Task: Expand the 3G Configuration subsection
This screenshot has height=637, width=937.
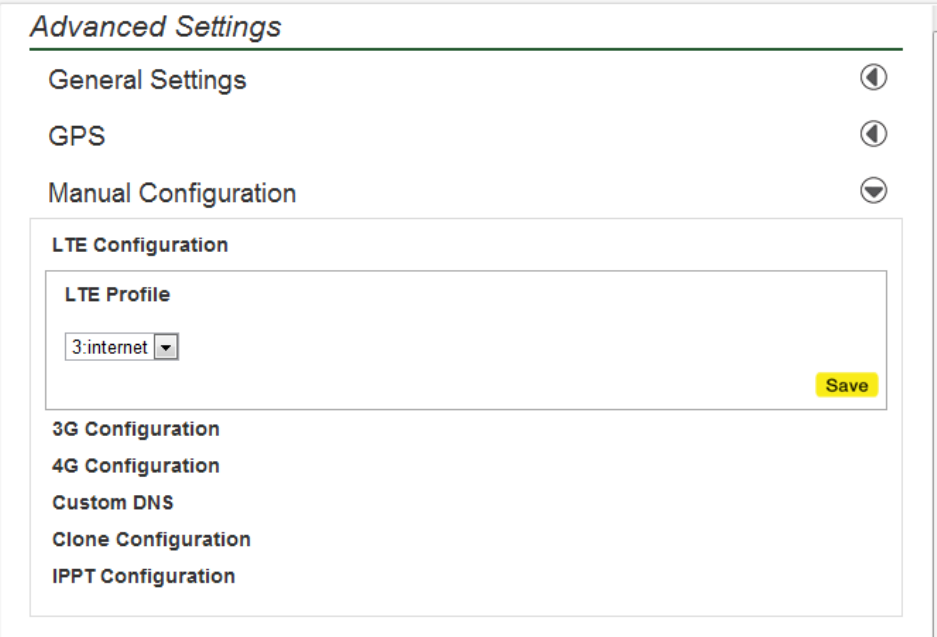Action: 136,429
